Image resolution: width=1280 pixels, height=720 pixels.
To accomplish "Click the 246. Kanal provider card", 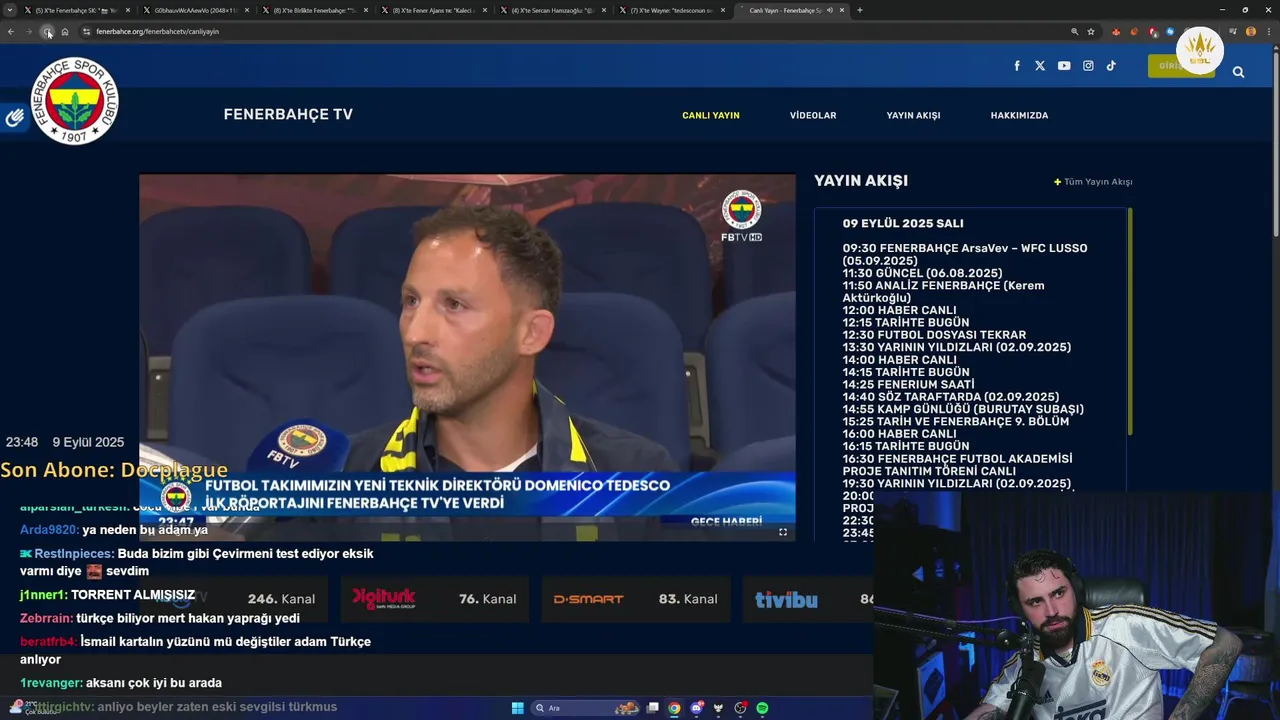I will 233,599.
